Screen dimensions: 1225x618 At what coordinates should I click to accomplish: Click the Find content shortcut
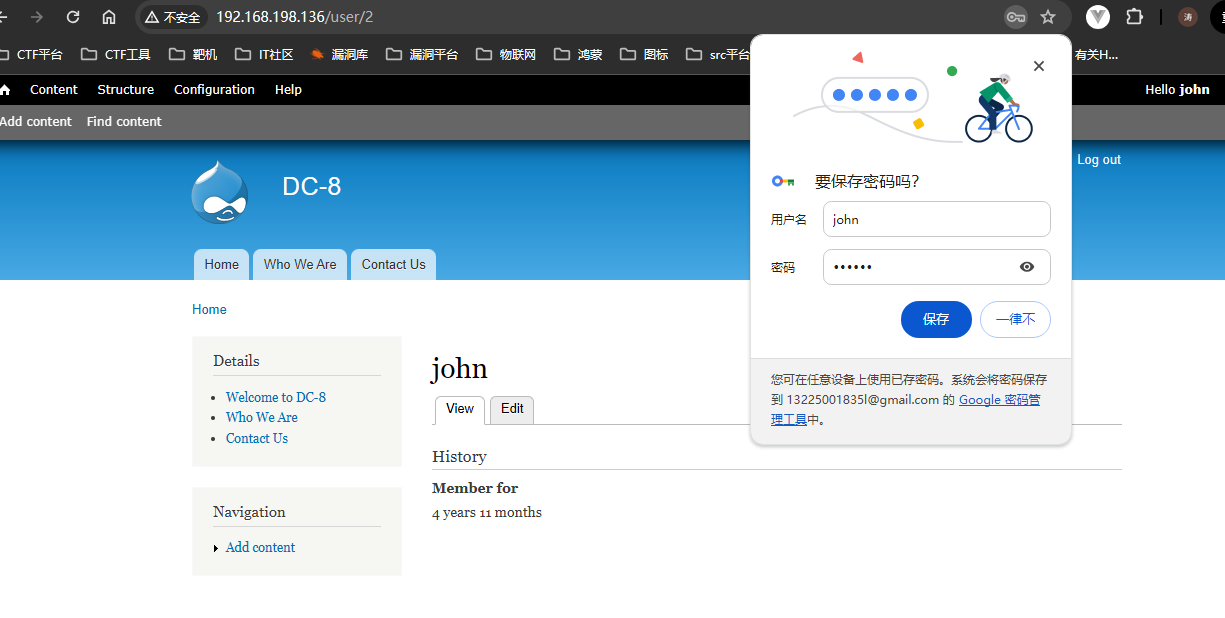pyautogui.click(x=124, y=121)
